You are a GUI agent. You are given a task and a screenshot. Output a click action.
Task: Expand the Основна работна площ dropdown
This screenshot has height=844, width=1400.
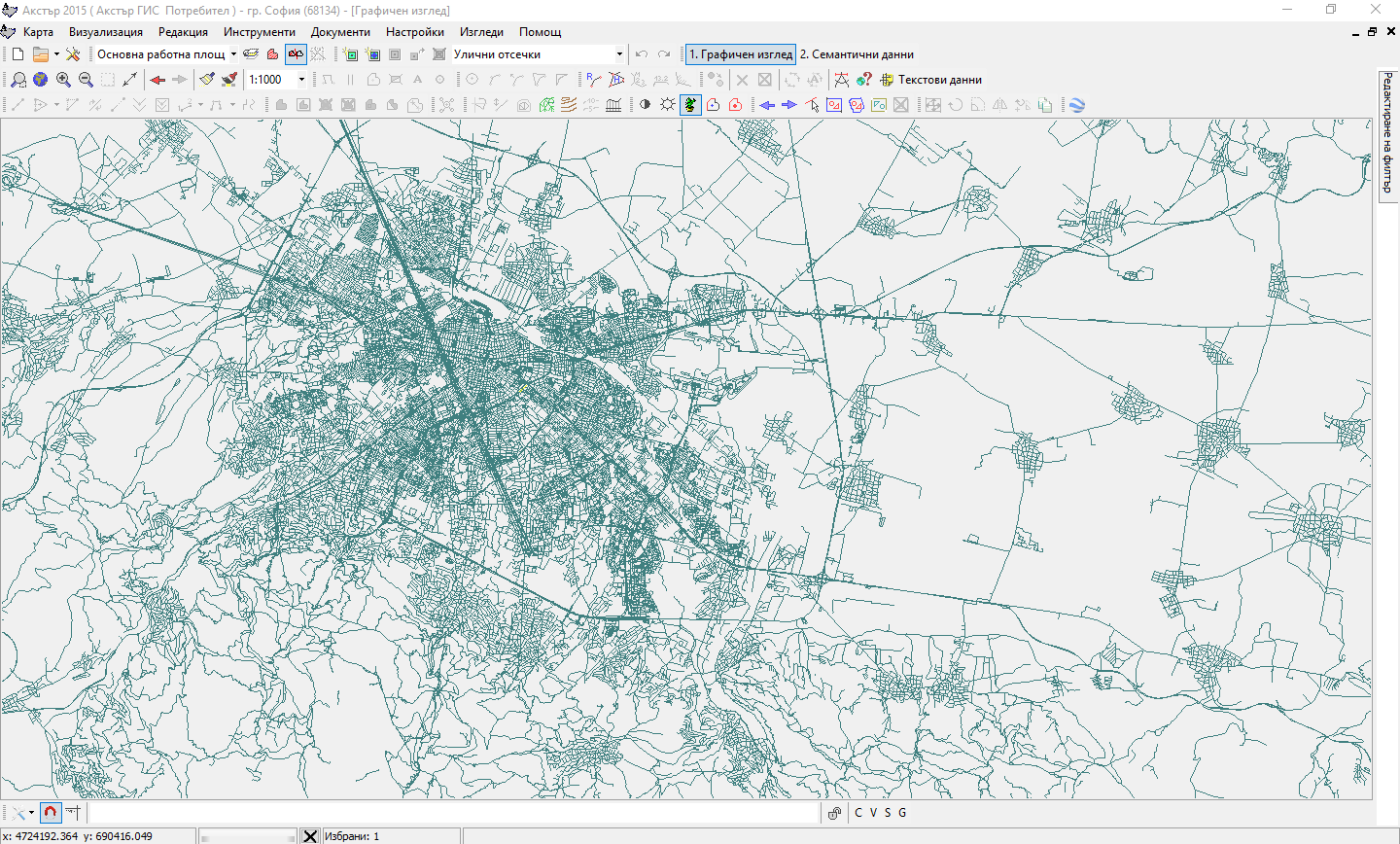click(x=233, y=54)
